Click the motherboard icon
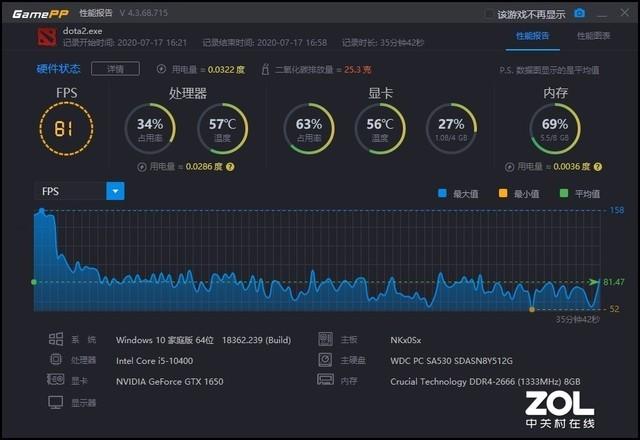640x440 pixels. coord(326,339)
